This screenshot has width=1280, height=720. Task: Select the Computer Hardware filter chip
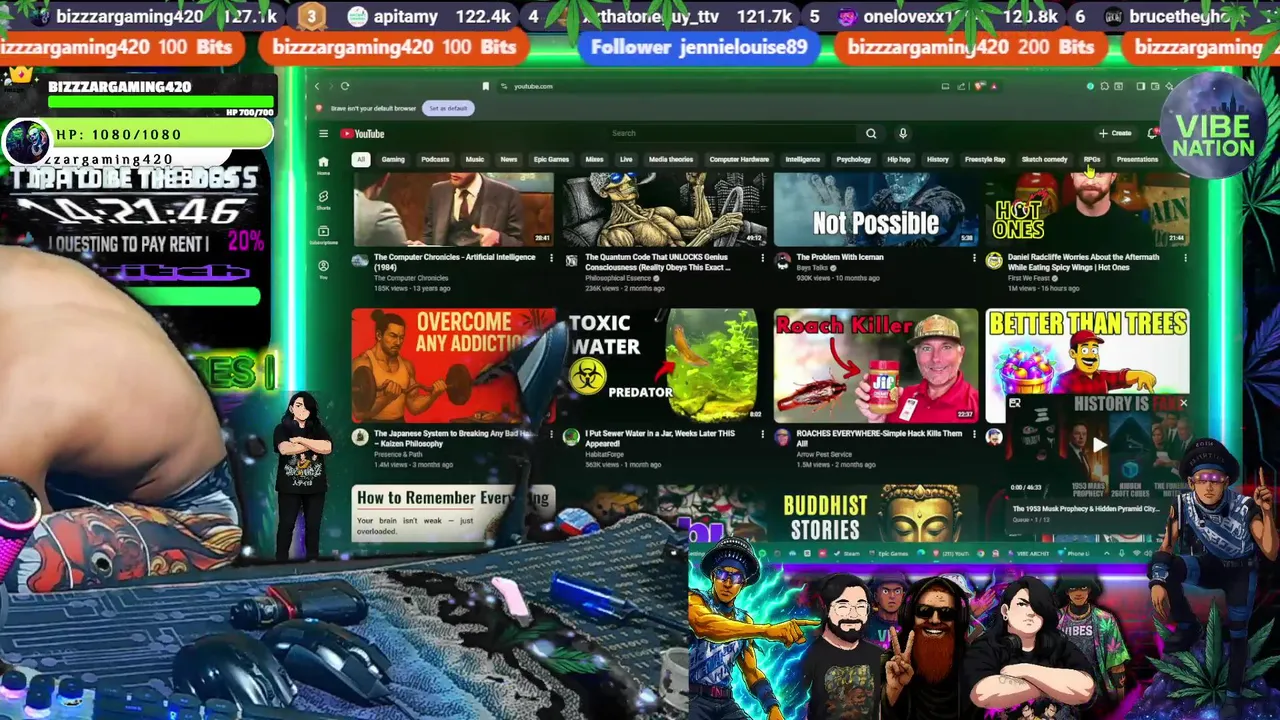coord(739,160)
